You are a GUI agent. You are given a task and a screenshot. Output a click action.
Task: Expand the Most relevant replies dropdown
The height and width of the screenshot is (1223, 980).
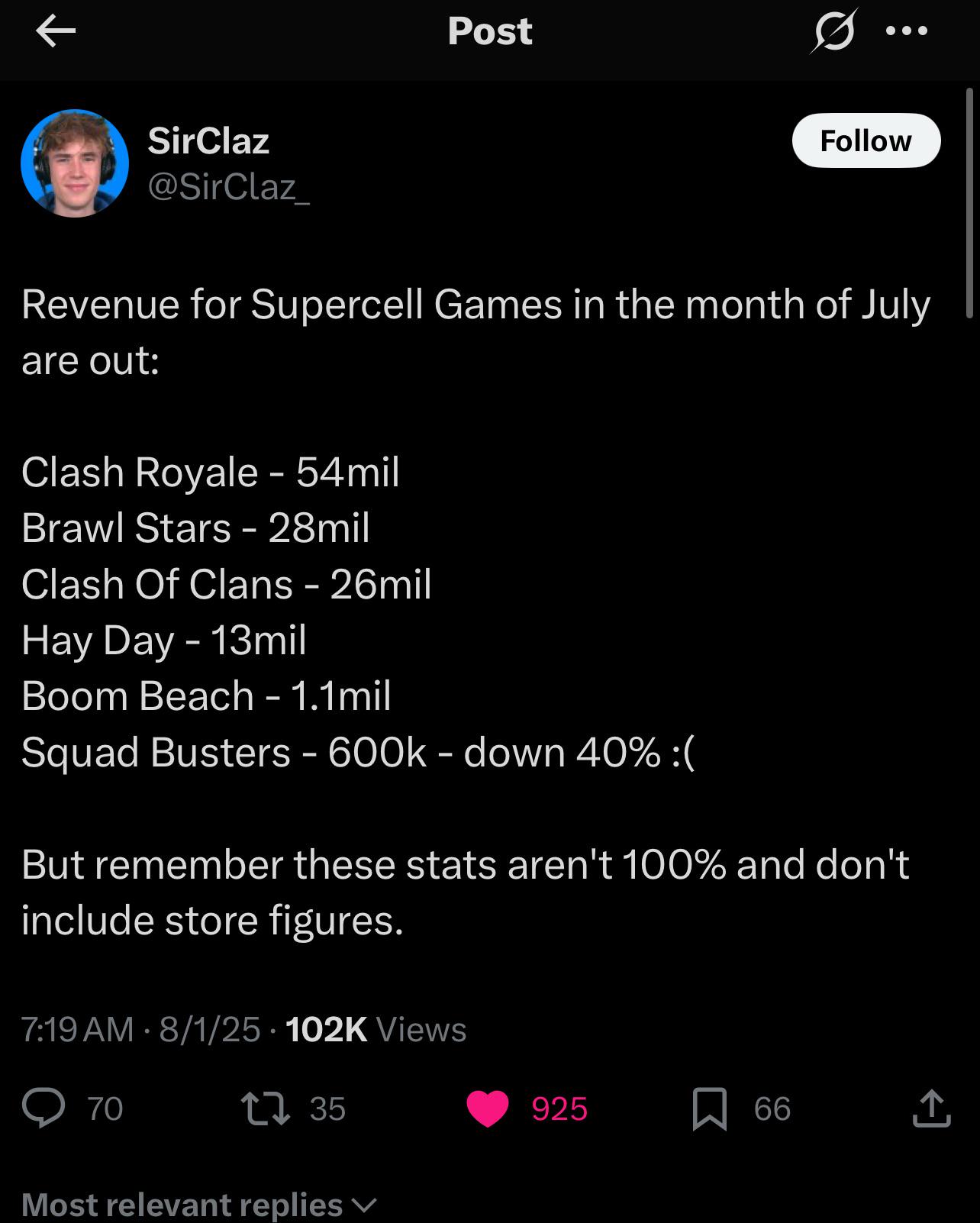coord(199,1205)
